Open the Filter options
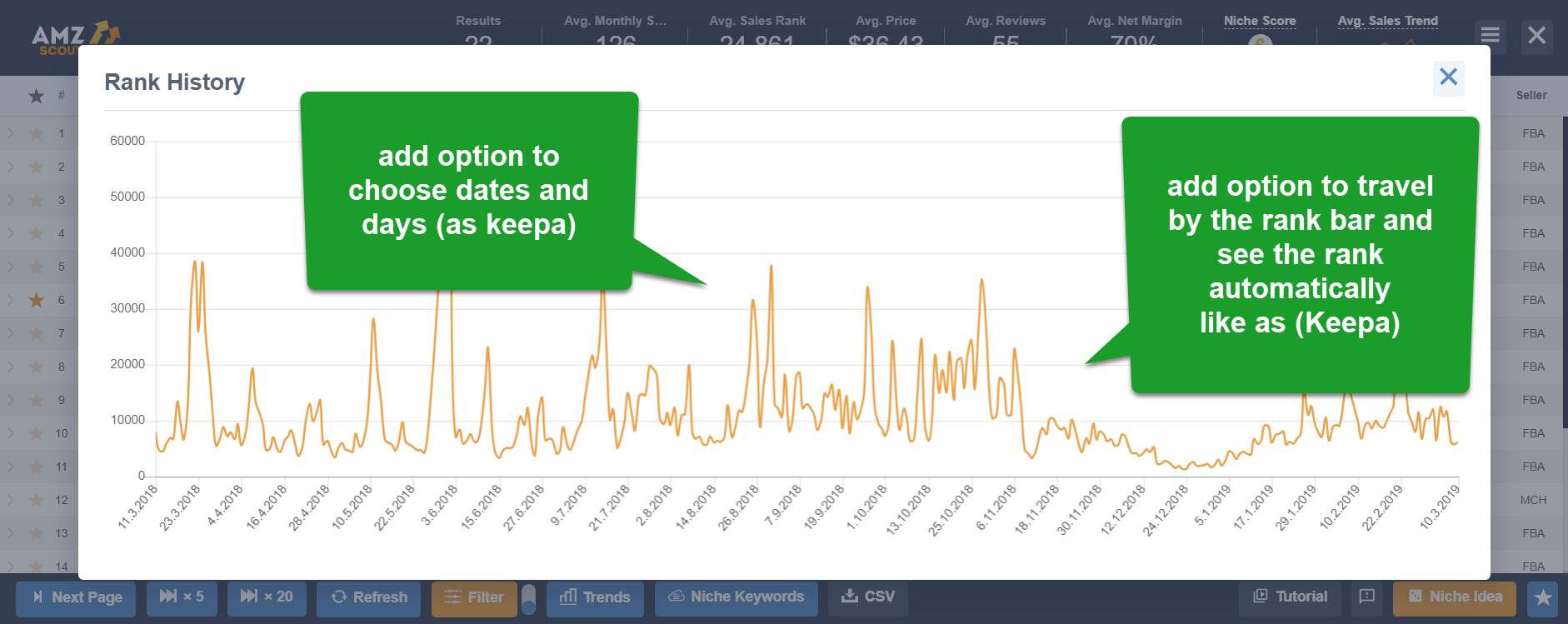The height and width of the screenshot is (624, 1568). click(x=473, y=597)
